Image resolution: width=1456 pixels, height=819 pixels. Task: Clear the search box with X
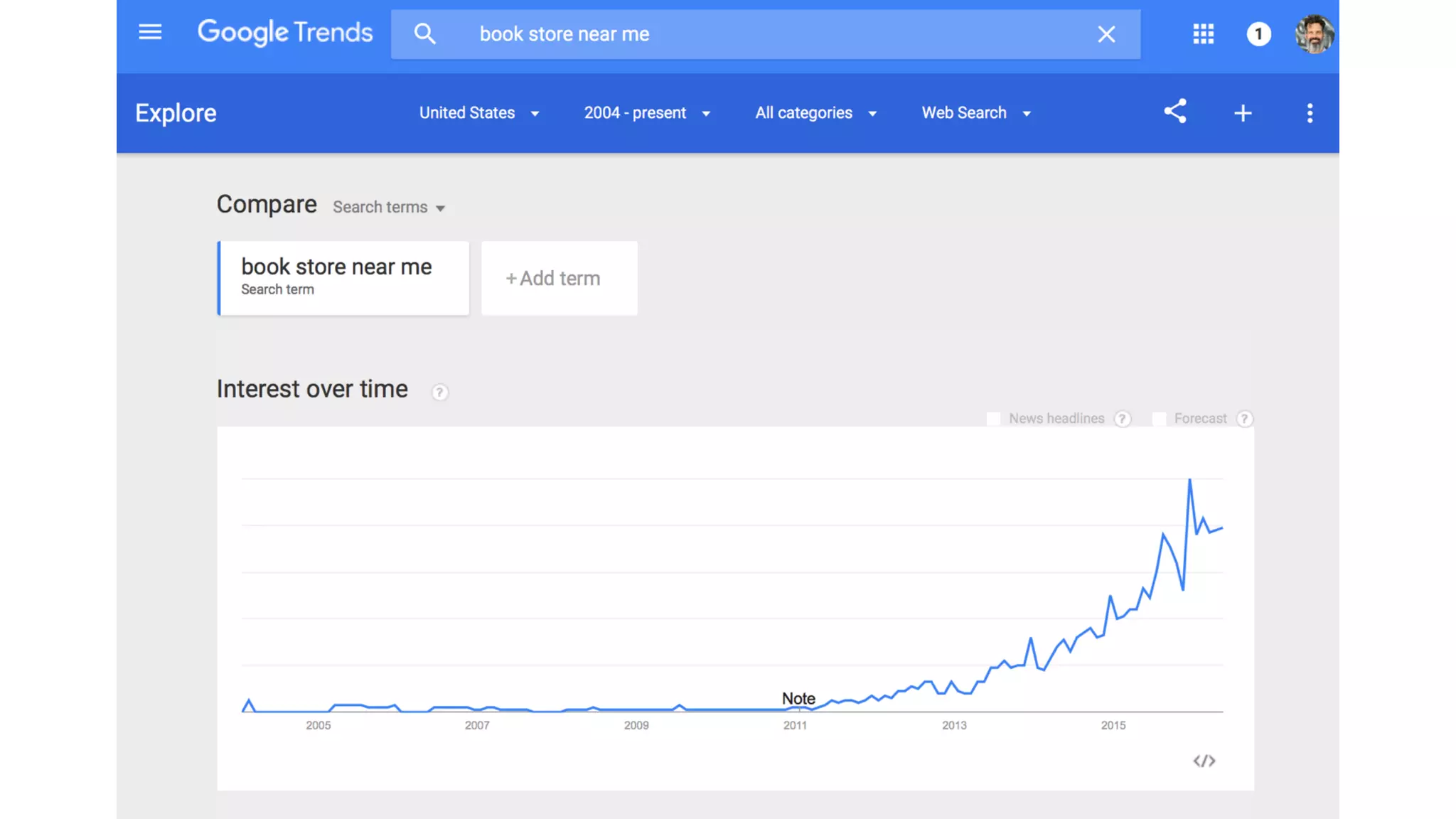pos(1106,34)
